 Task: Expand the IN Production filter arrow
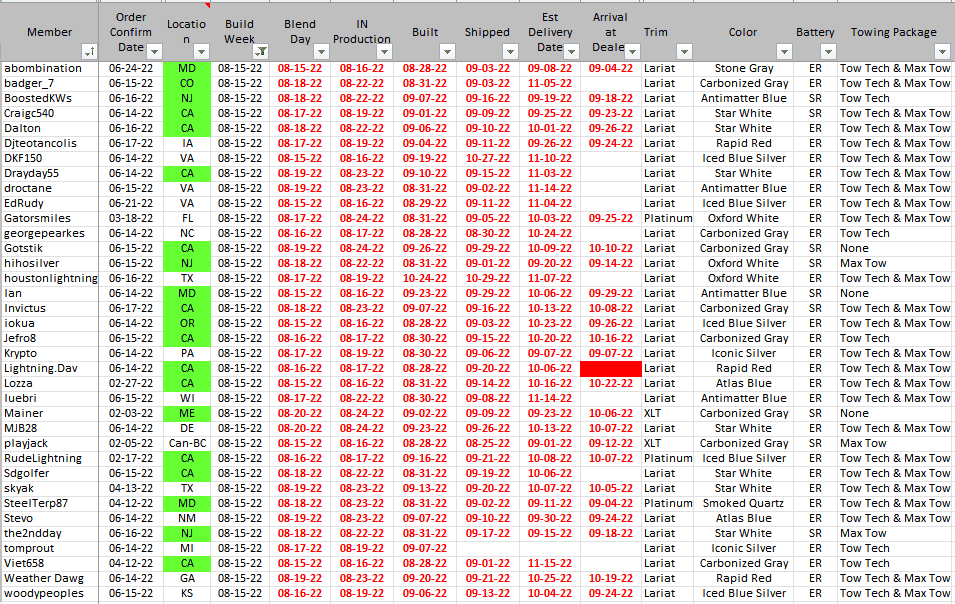(384, 51)
